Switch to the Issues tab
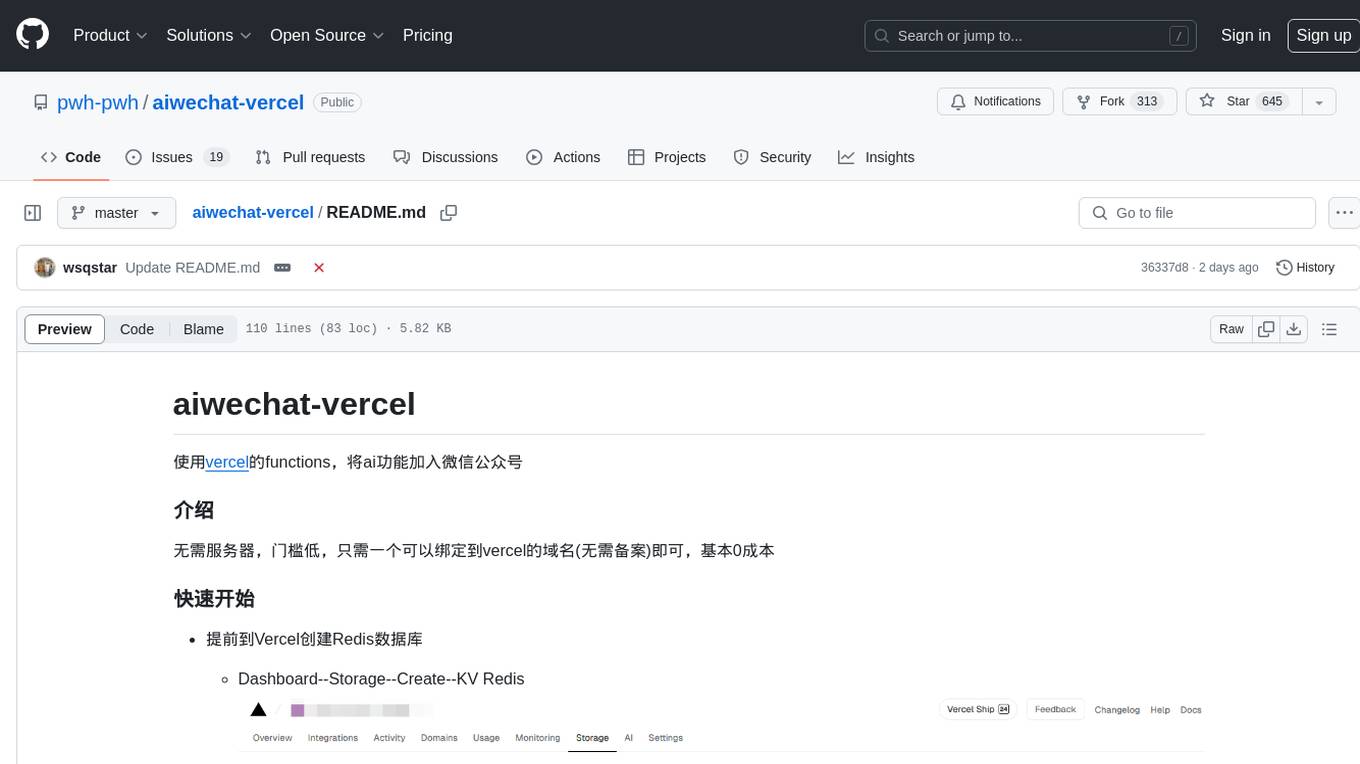 pos(177,157)
